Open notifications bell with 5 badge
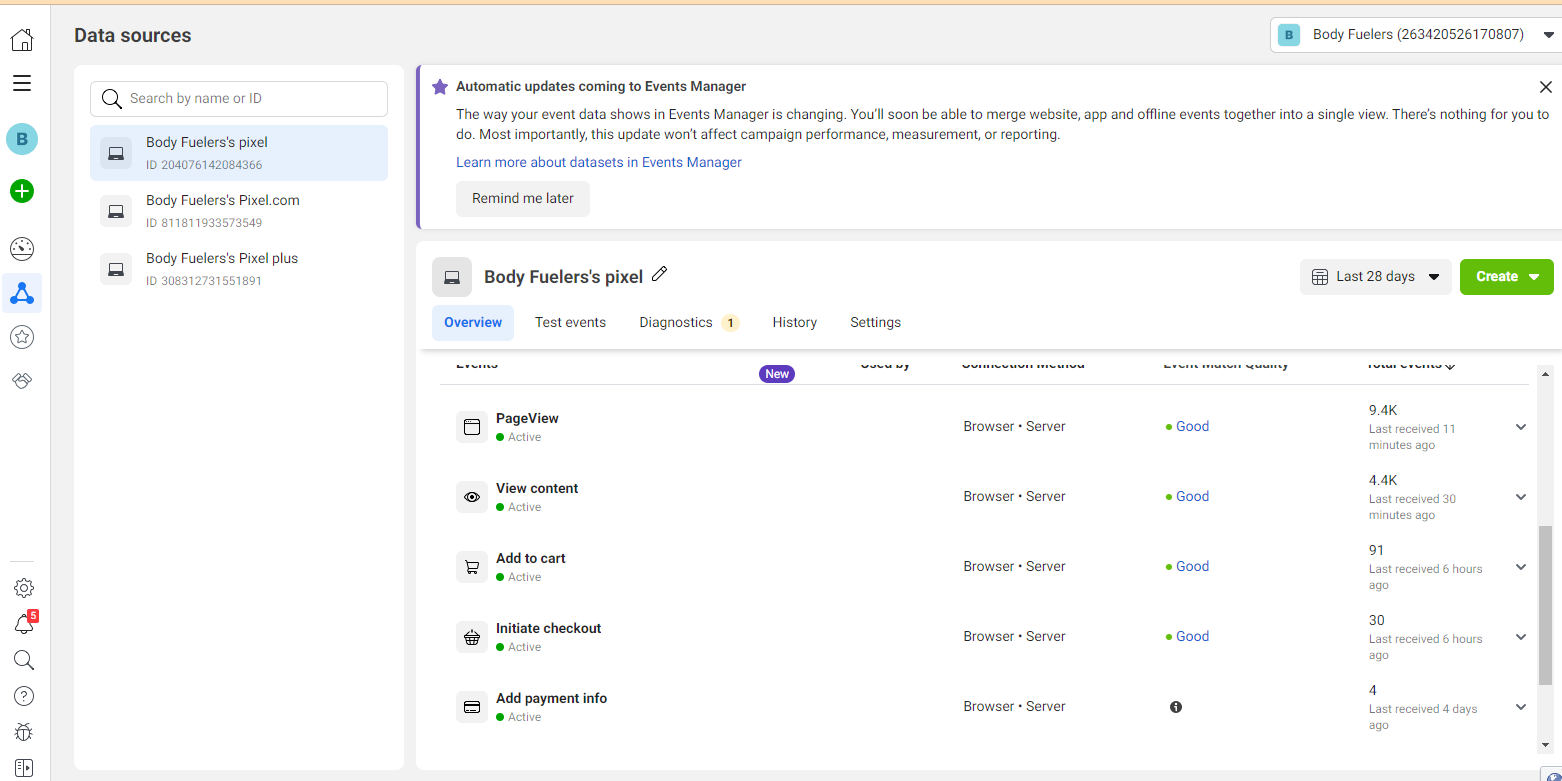The height and width of the screenshot is (781, 1562). pos(24,624)
